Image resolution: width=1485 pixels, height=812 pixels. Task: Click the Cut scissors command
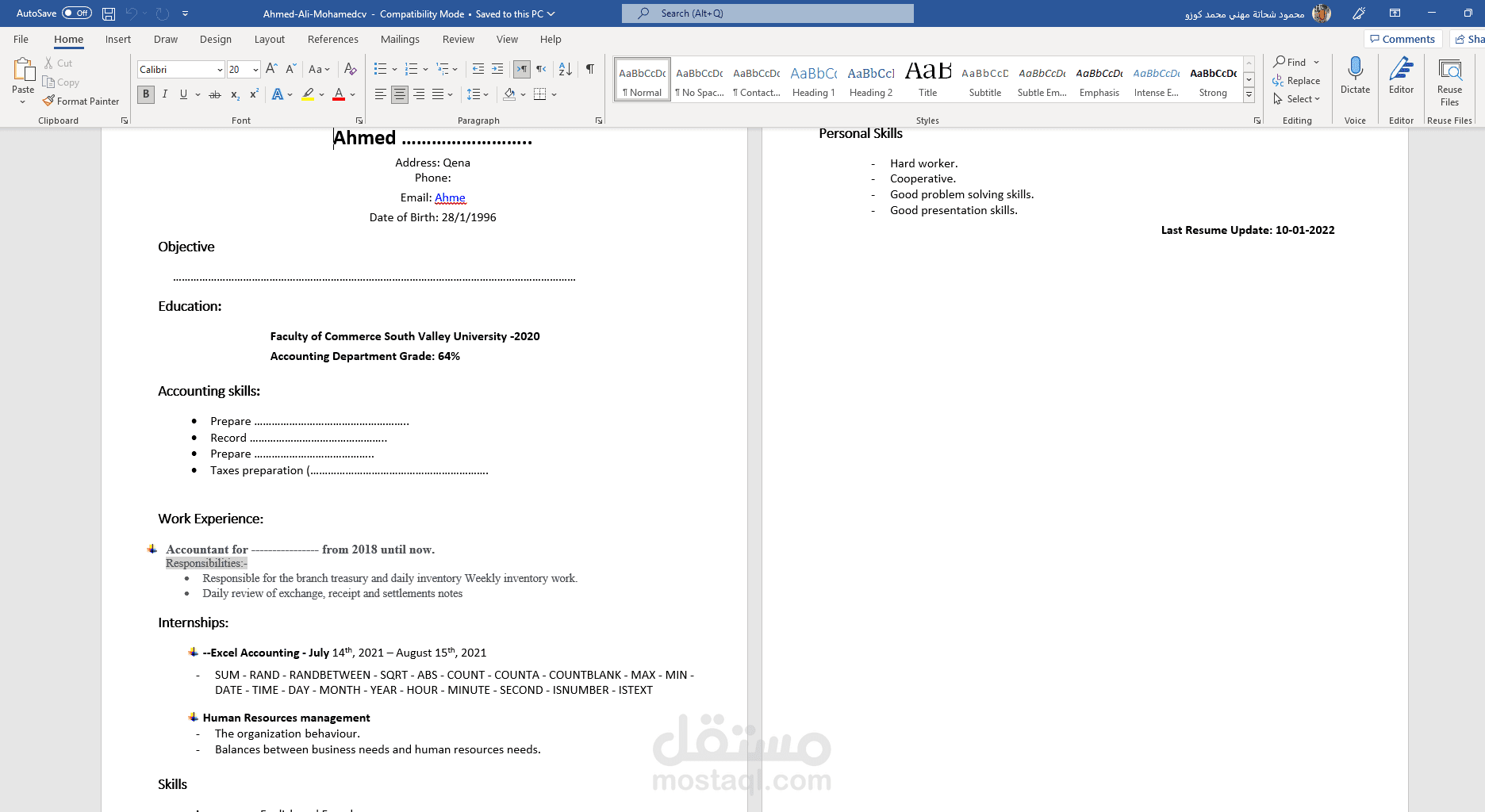[58, 63]
